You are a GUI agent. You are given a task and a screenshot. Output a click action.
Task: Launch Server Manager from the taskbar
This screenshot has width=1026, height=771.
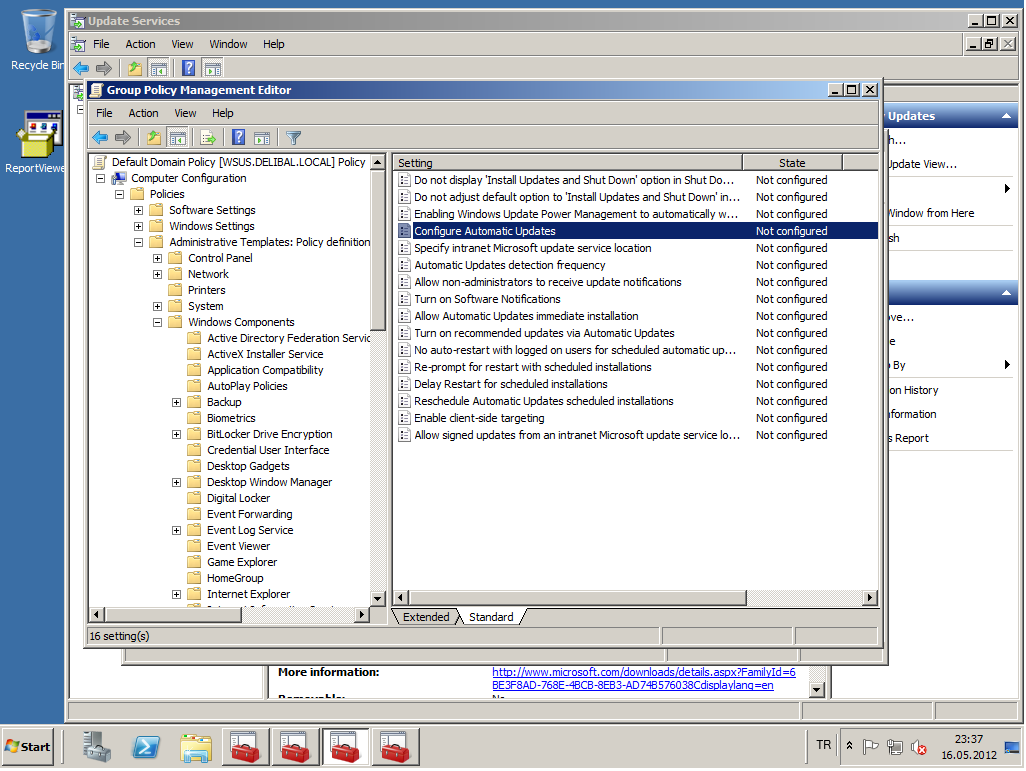(x=97, y=746)
